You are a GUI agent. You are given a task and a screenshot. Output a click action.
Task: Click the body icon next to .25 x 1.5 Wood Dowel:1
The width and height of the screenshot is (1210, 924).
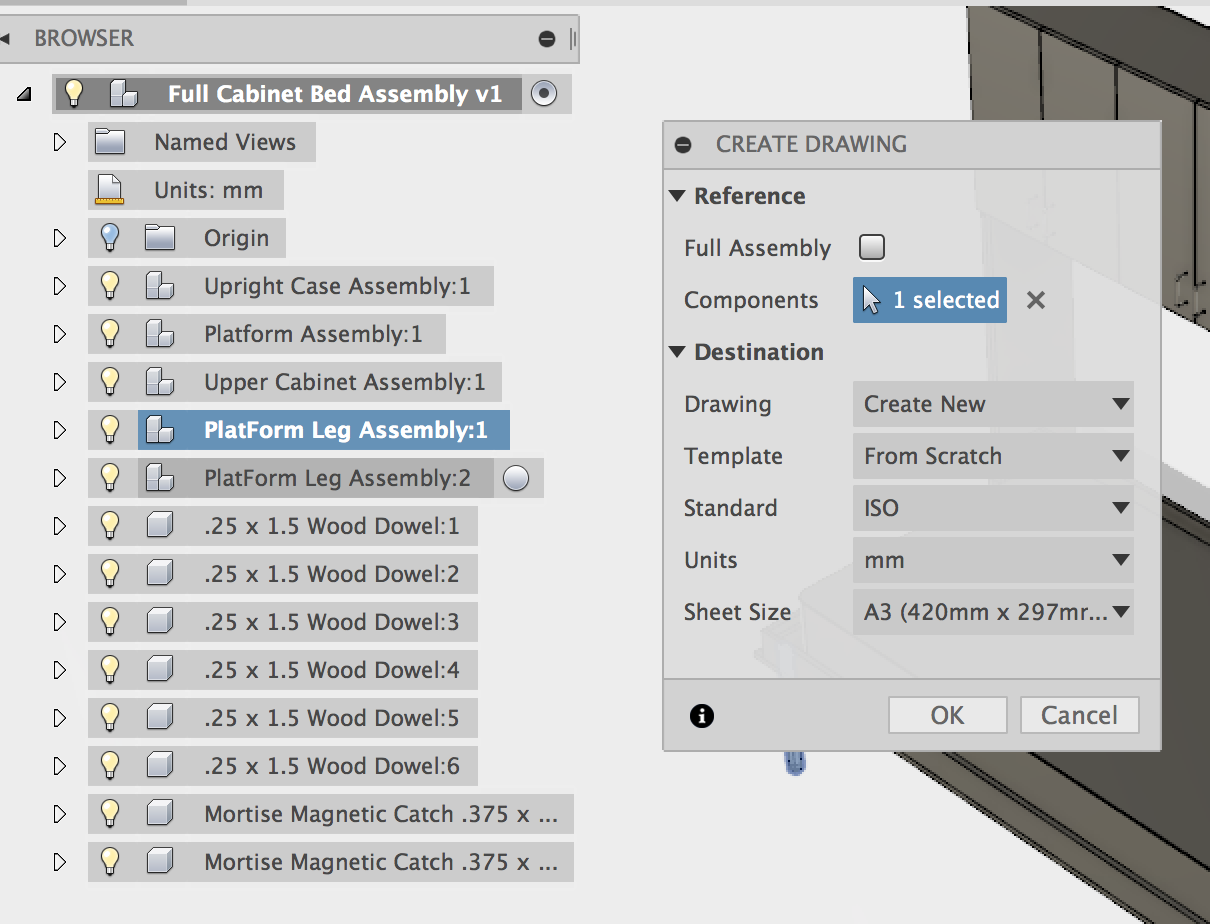pos(159,525)
